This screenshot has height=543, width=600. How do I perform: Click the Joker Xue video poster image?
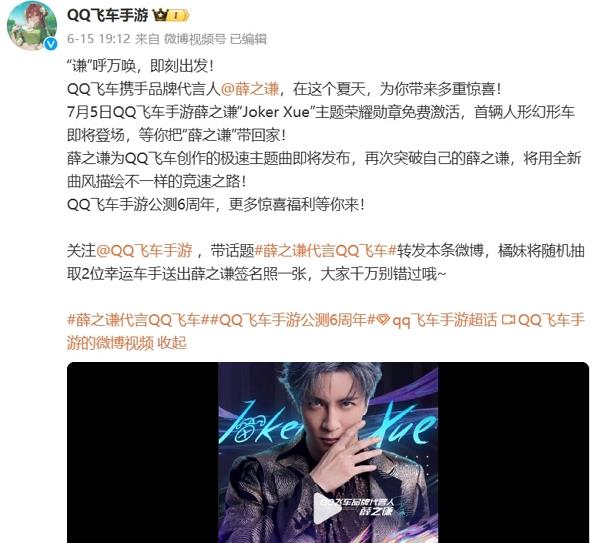pos(328,452)
